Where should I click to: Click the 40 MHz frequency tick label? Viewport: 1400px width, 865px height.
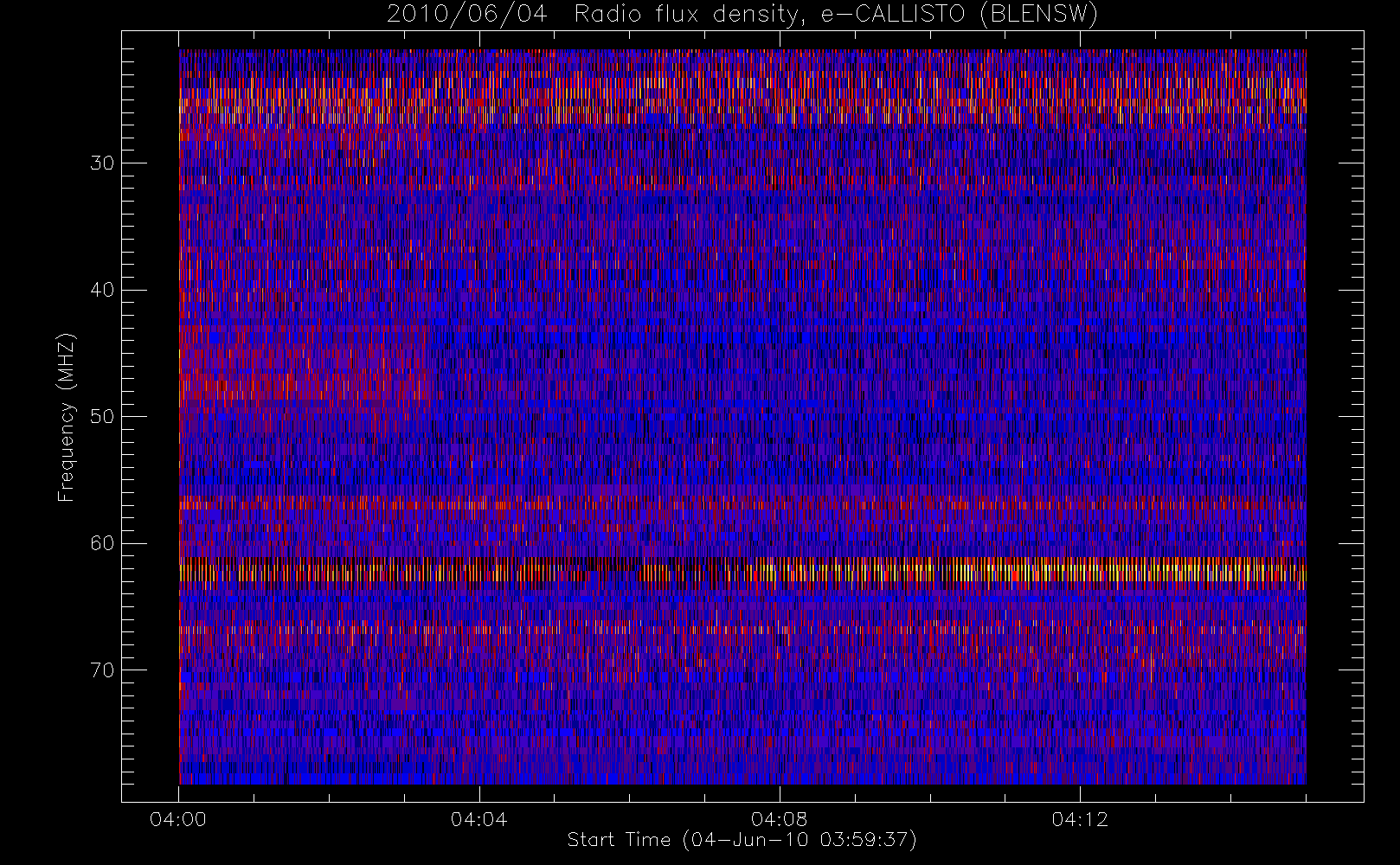click(x=102, y=290)
